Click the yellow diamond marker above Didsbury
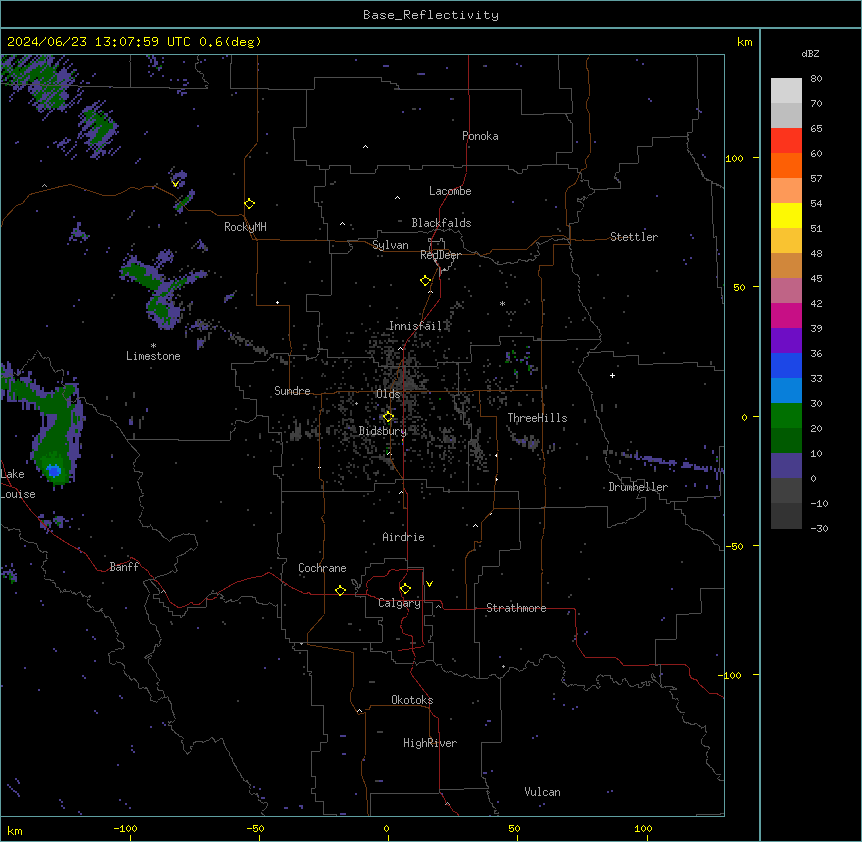 [388, 417]
